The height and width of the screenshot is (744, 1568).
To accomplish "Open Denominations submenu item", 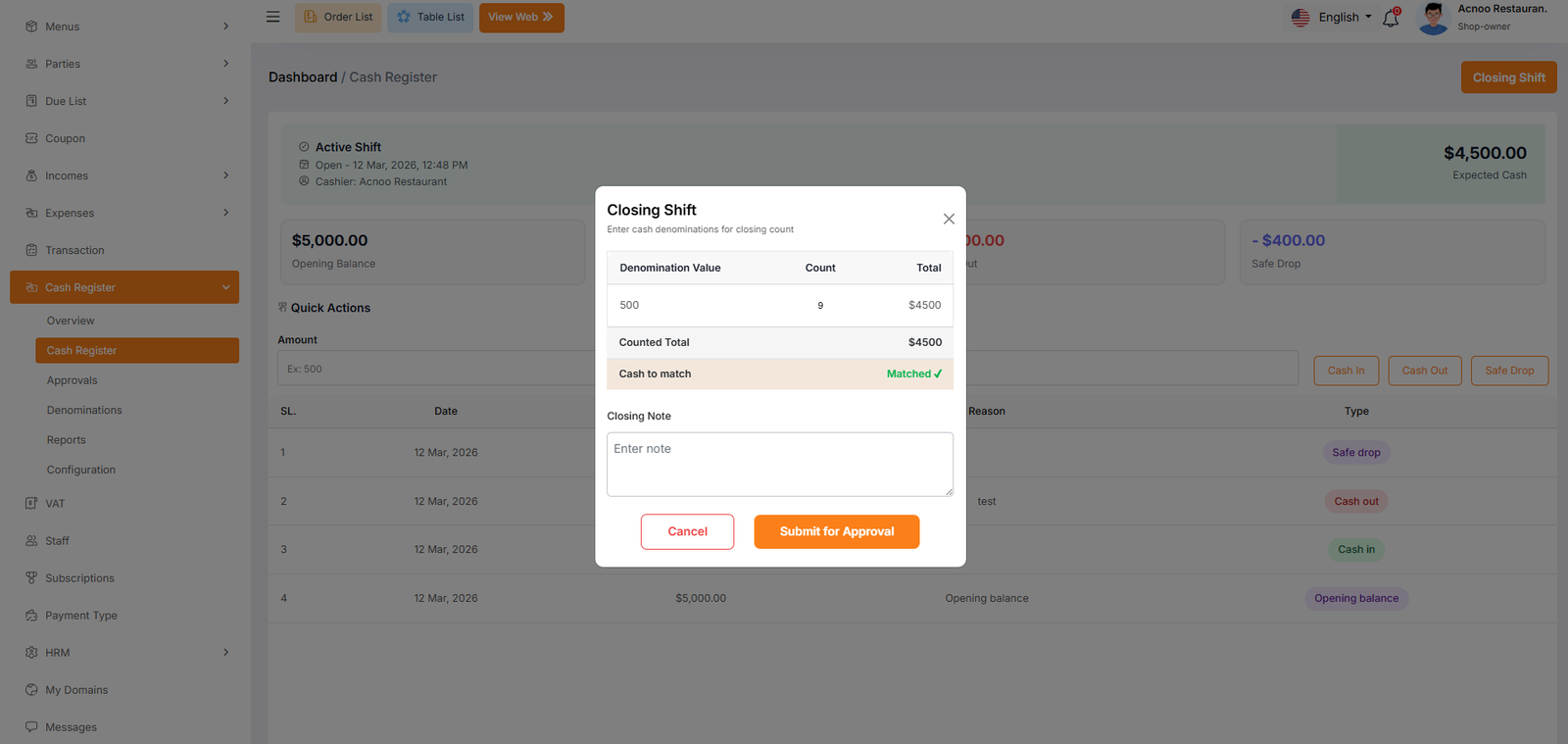I will point(84,411).
